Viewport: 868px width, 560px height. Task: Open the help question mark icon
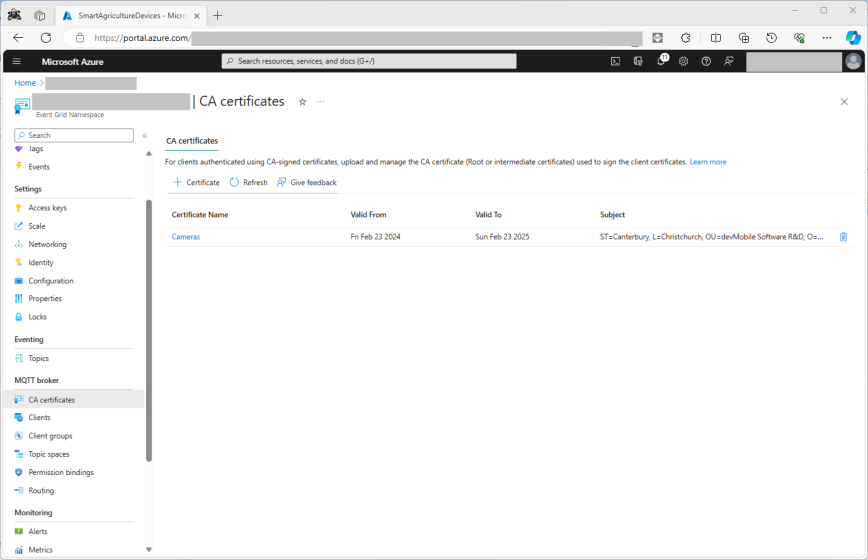[706, 61]
